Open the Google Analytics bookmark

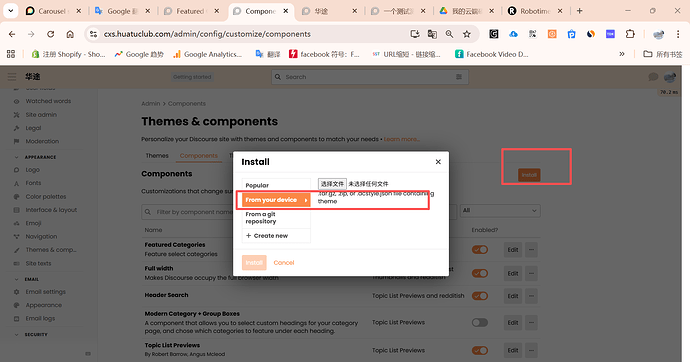coord(208,54)
